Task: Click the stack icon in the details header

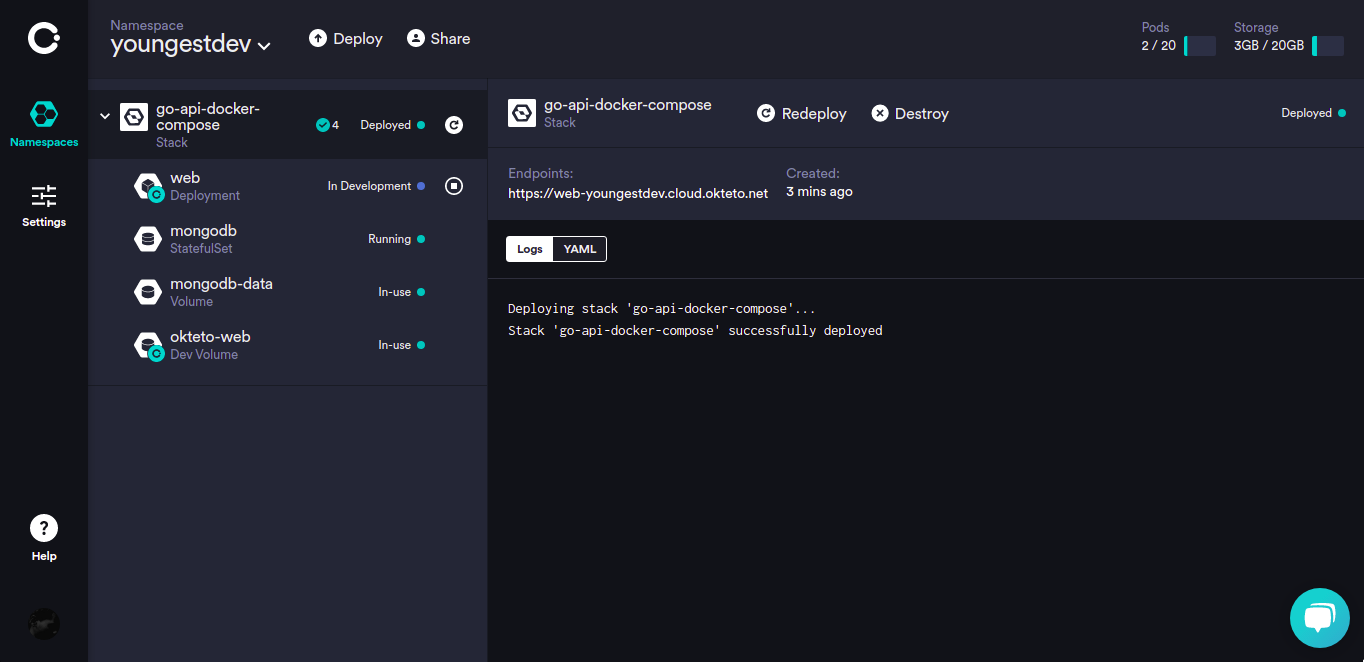Action: tap(522, 113)
